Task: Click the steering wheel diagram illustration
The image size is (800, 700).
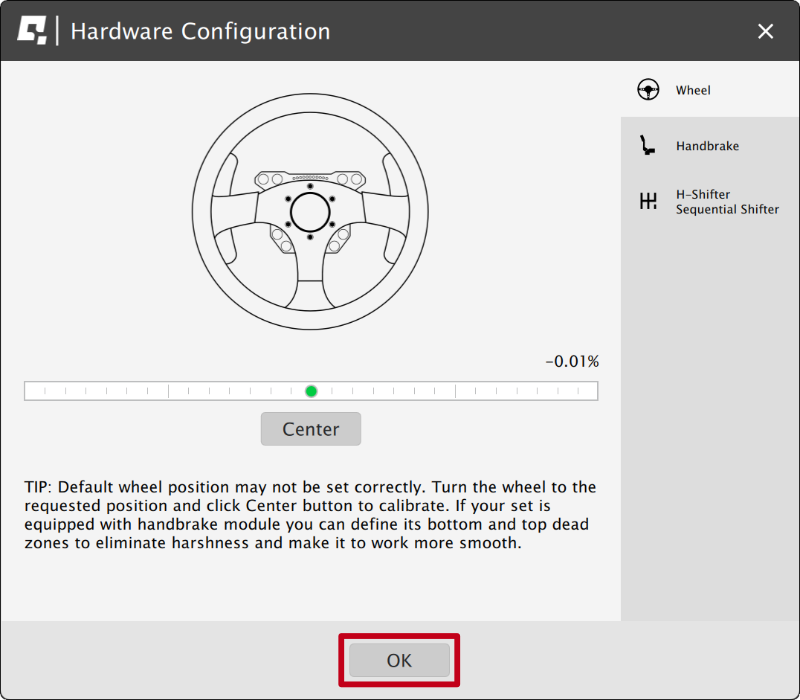Action: point(310,210)
